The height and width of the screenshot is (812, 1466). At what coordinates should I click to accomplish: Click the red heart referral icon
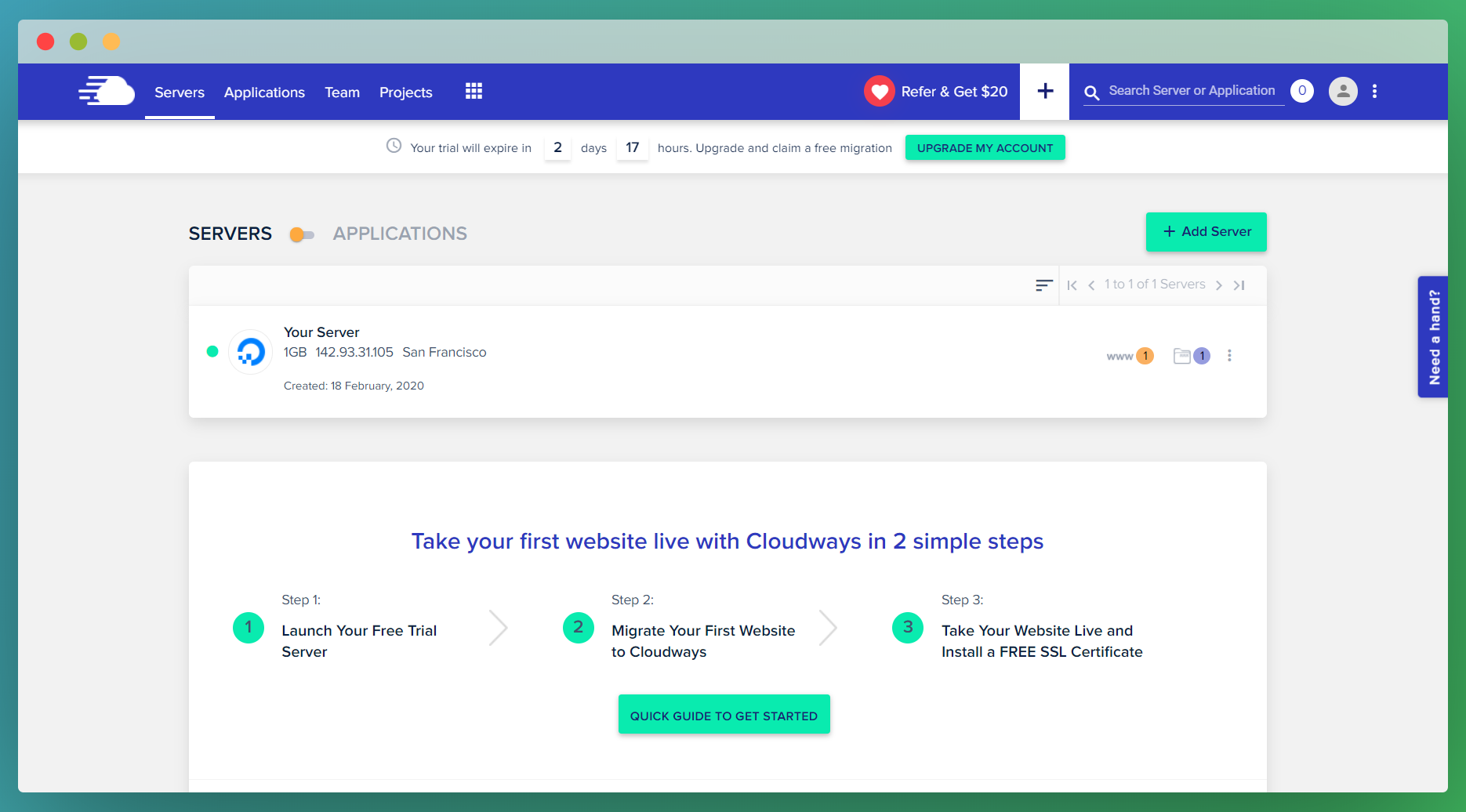(x=880, y=91)
